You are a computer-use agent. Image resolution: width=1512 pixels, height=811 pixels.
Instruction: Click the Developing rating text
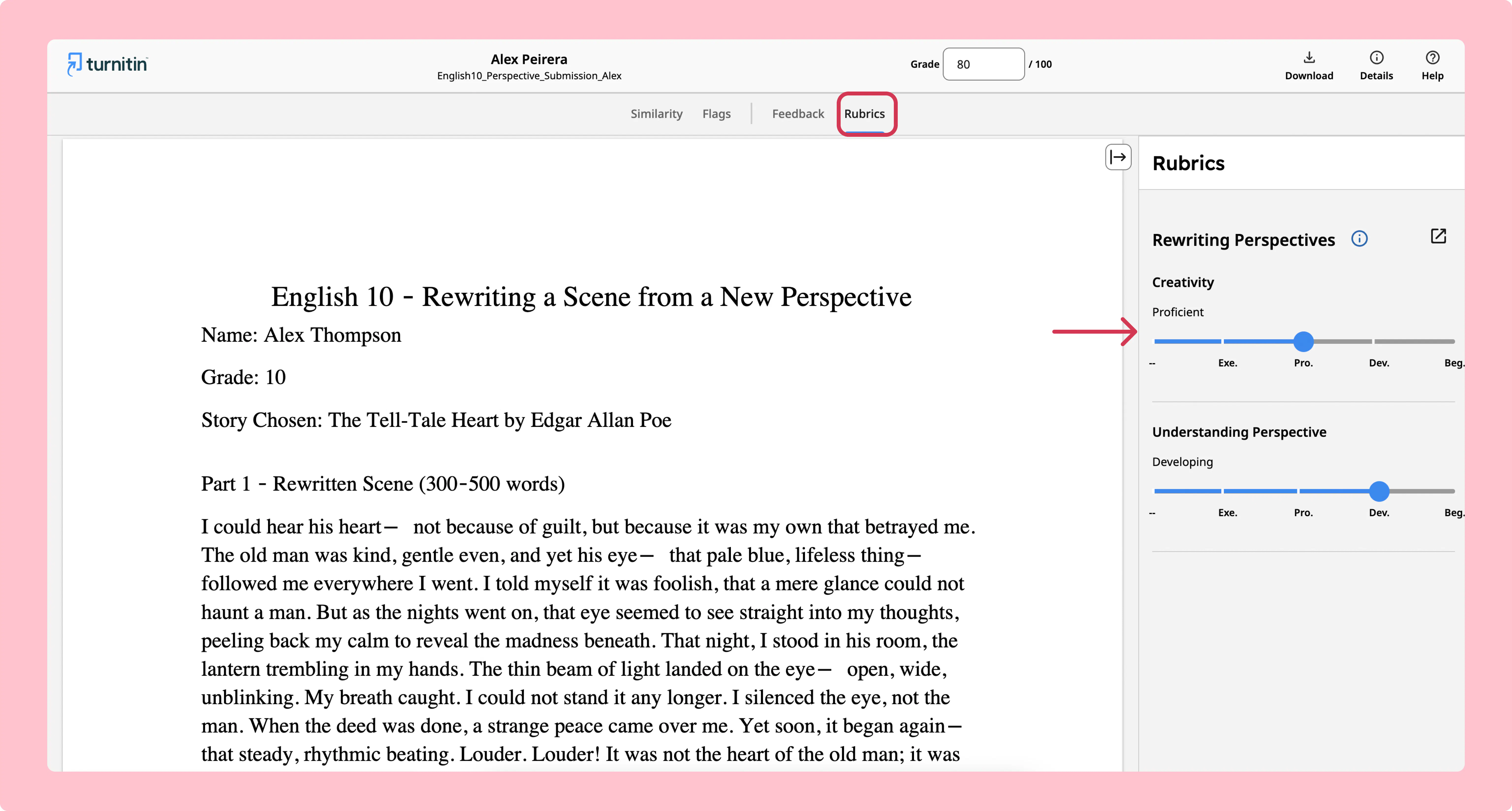[x=1182, y=462]
